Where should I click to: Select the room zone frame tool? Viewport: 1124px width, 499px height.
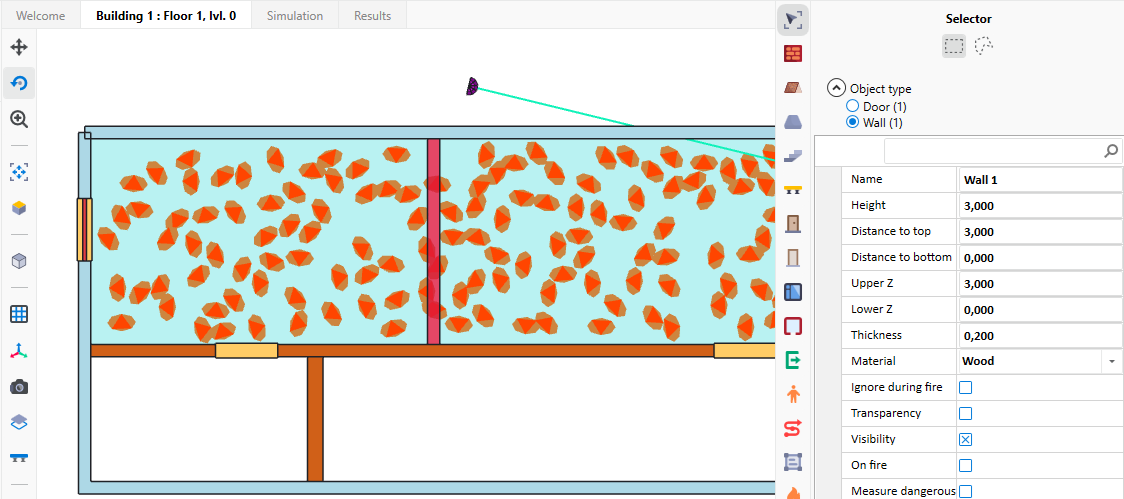tap(793, 462)
